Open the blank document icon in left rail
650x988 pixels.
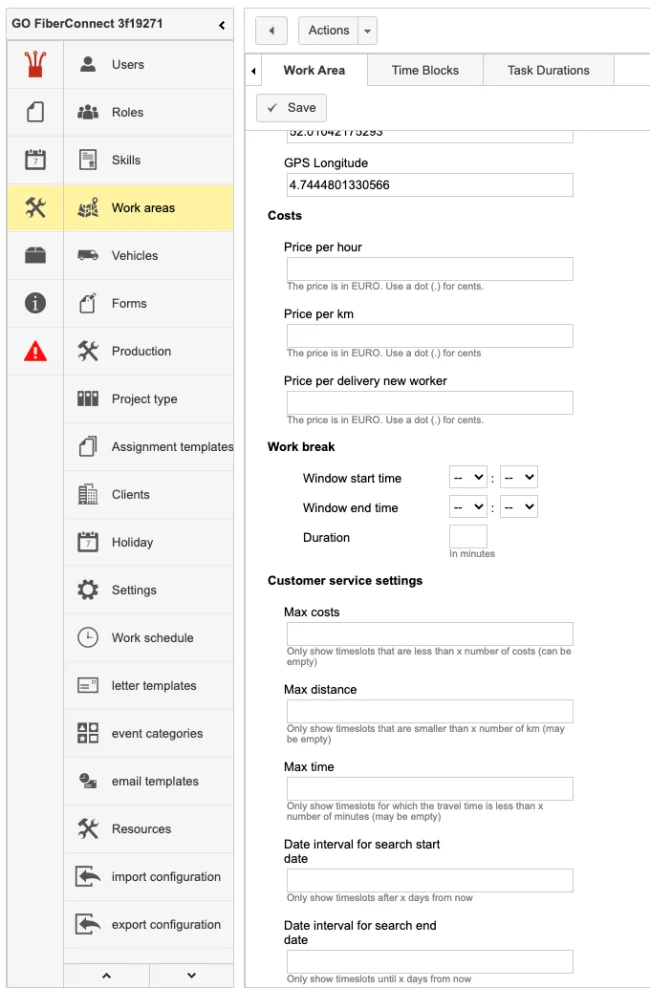(35, 112)
